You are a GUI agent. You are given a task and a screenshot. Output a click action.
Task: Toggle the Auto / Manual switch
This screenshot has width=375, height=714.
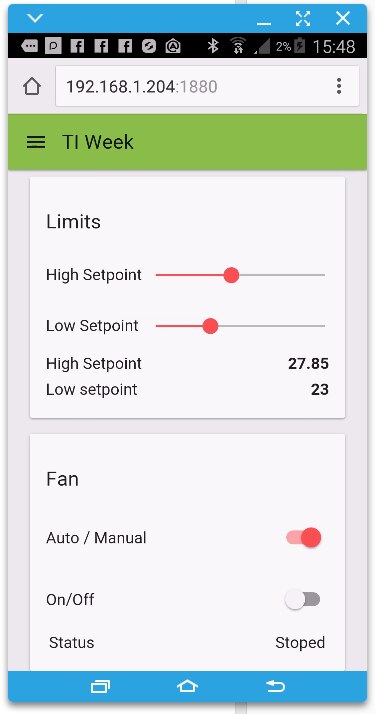[304, 538]
